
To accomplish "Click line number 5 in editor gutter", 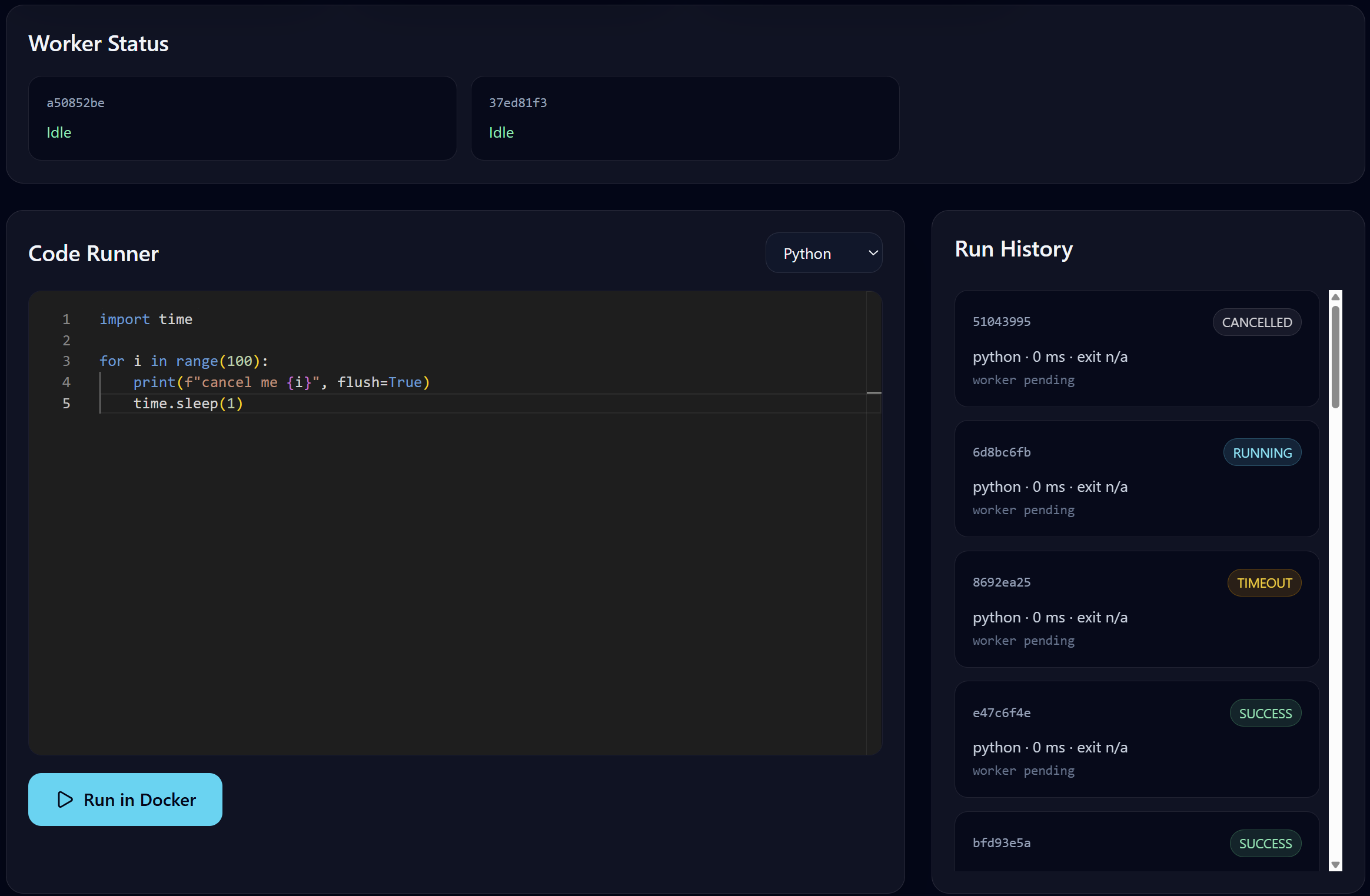I will pos(66,403).
